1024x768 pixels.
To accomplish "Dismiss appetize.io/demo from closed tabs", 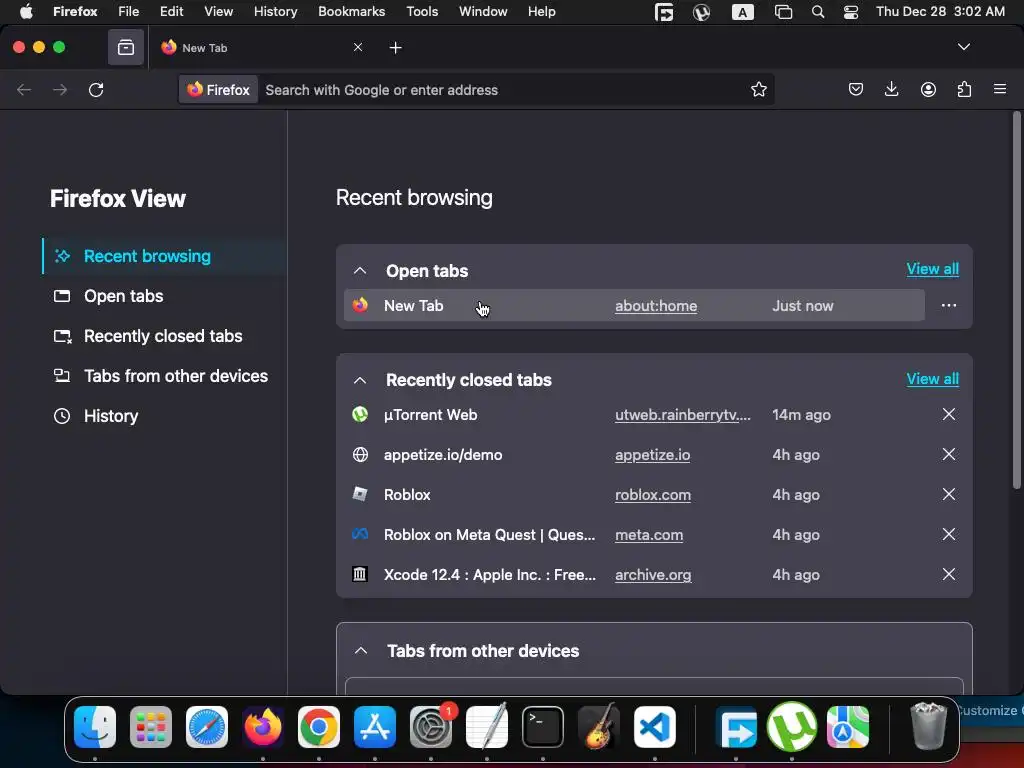I will coord(949,455).
